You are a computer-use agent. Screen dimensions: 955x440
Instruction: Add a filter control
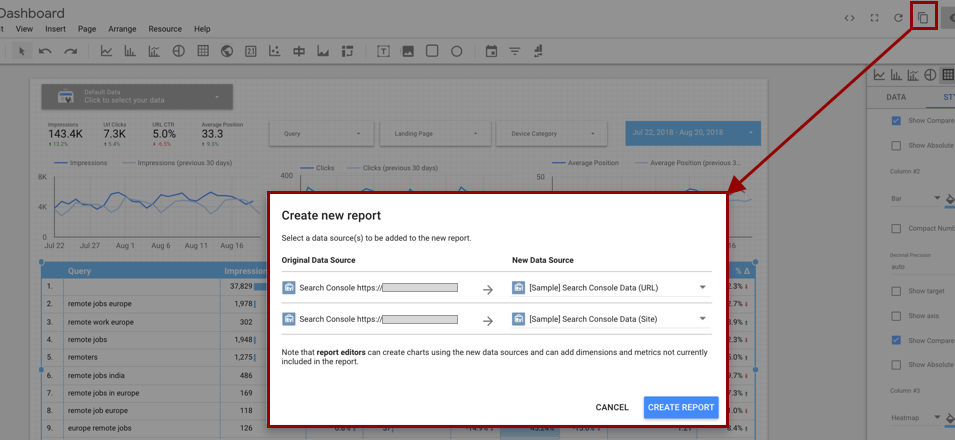point(515,51)
